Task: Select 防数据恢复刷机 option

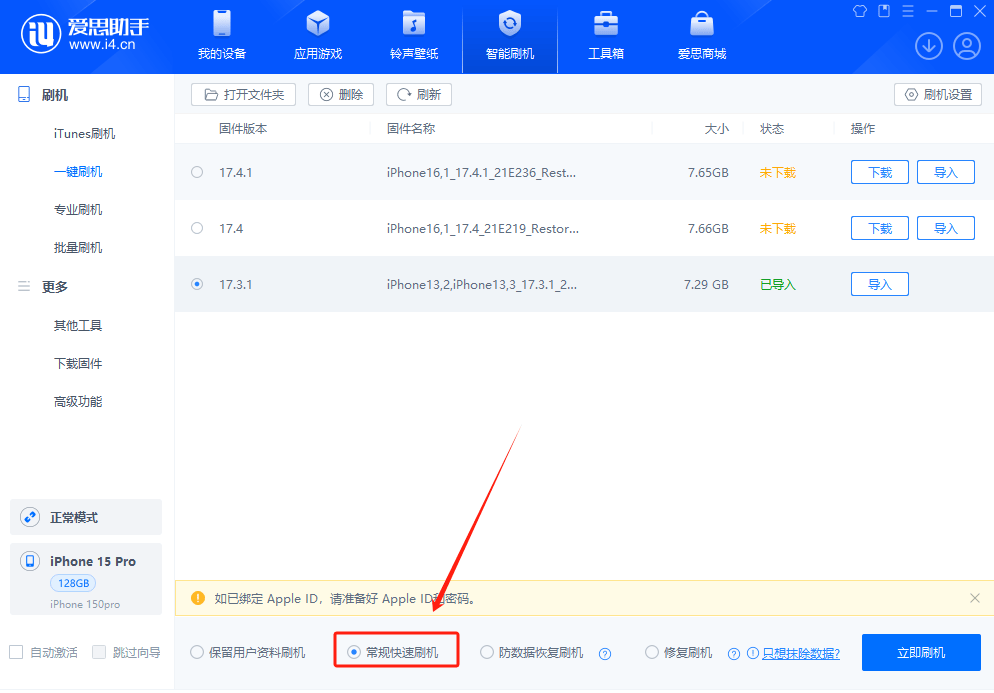Action: point(532,652)
